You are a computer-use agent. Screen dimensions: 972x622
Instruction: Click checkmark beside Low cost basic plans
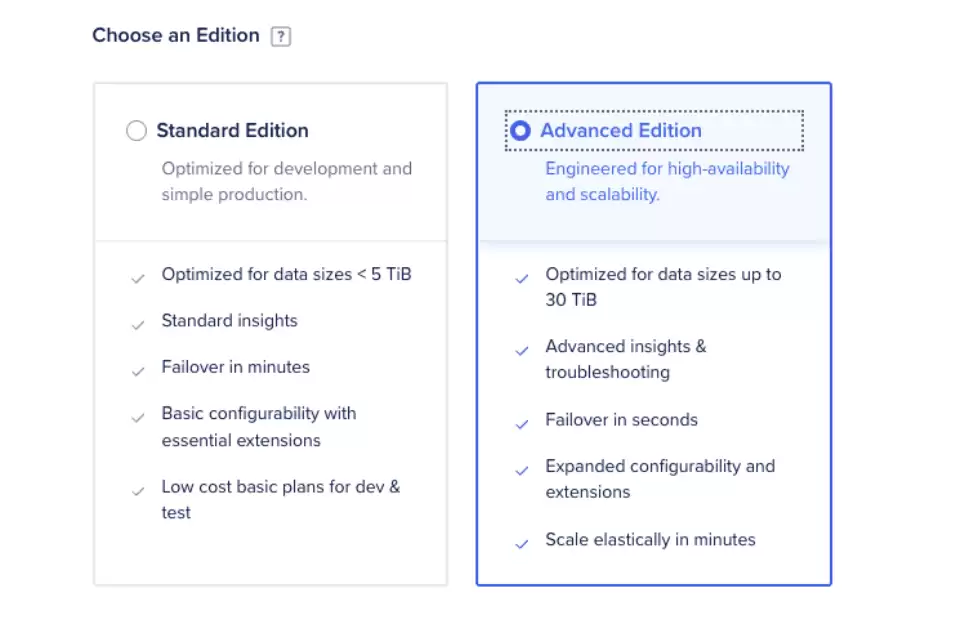pos(138,491)
